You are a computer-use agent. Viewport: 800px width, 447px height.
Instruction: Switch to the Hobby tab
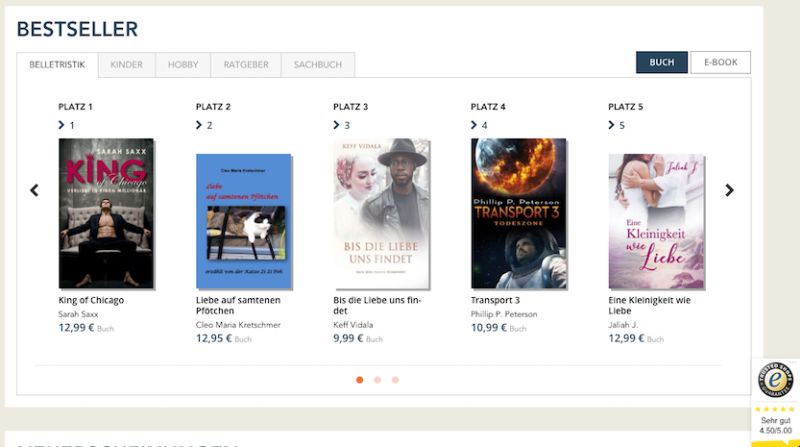click(x=183, y=65)
